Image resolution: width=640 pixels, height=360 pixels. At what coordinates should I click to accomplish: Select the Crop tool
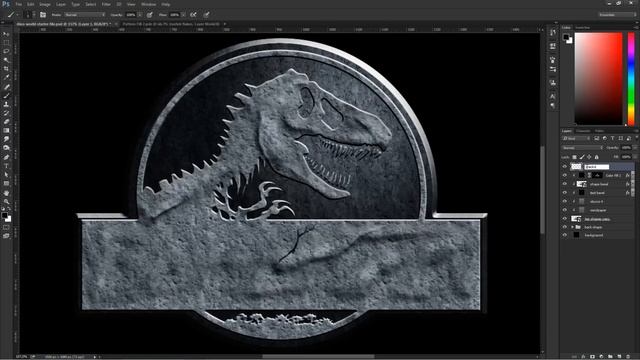[x=6, y=69]
